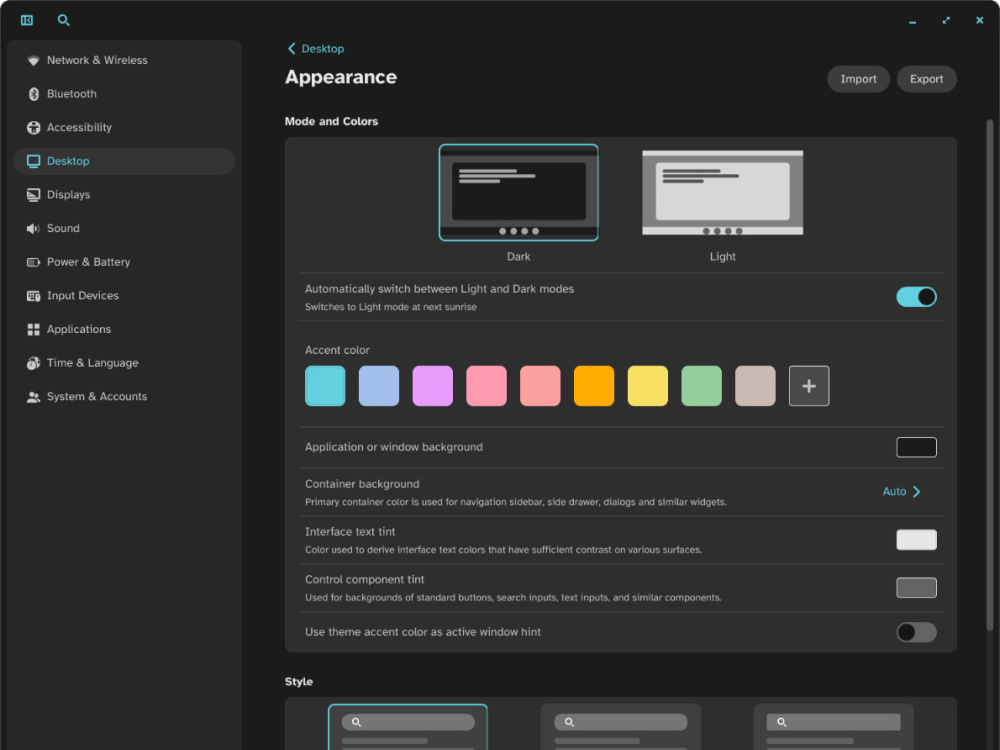The height and width of the screenshot is (750, 1000).
Task: Click the Bluetooth icon in sidebar
Action: pos(33,94)
